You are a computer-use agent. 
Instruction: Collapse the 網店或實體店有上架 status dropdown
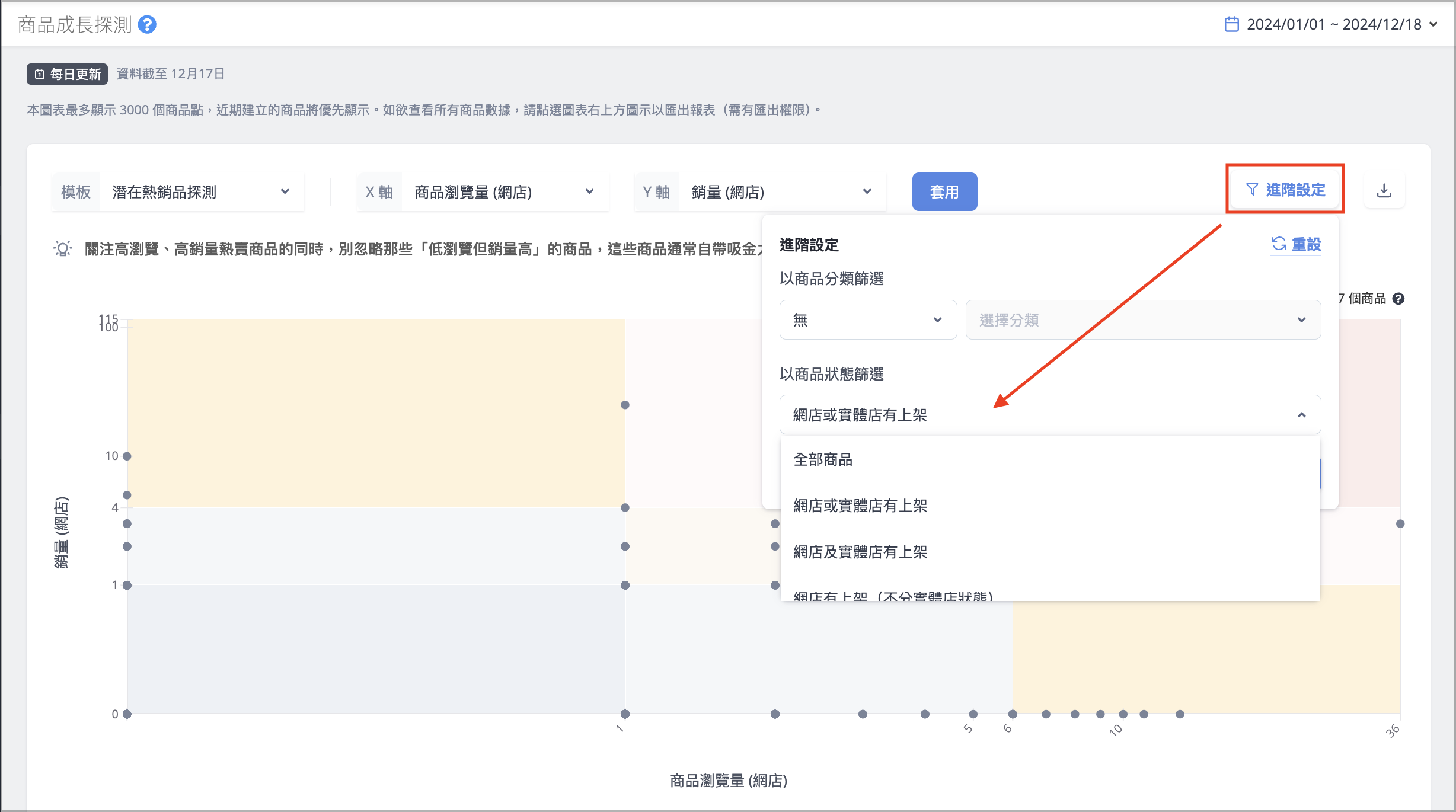(x=1050, y=415)
